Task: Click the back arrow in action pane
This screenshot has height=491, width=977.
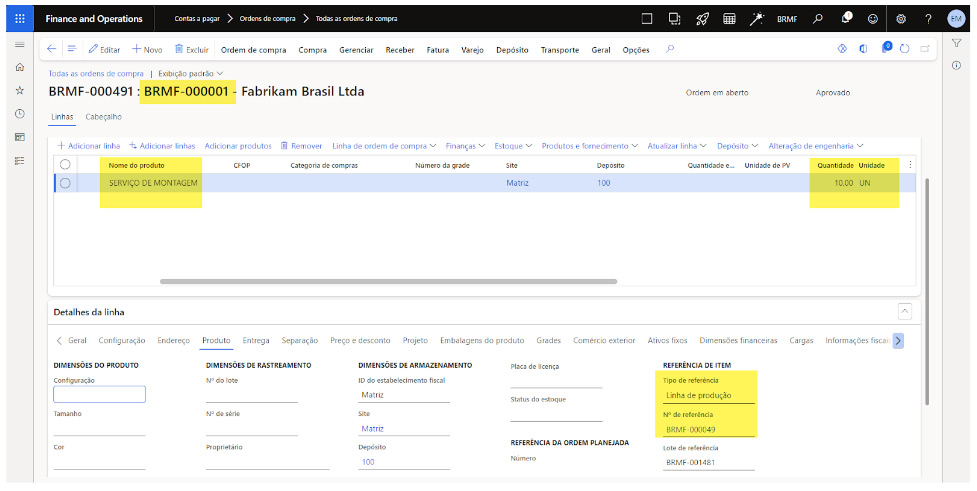Action: click(52, 49)
